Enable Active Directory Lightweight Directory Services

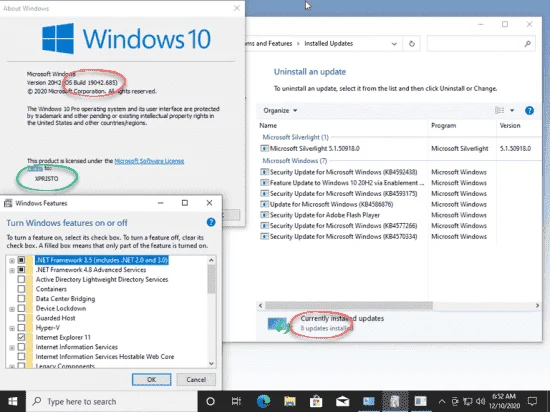pyautogui.click(x=21, y=279)
